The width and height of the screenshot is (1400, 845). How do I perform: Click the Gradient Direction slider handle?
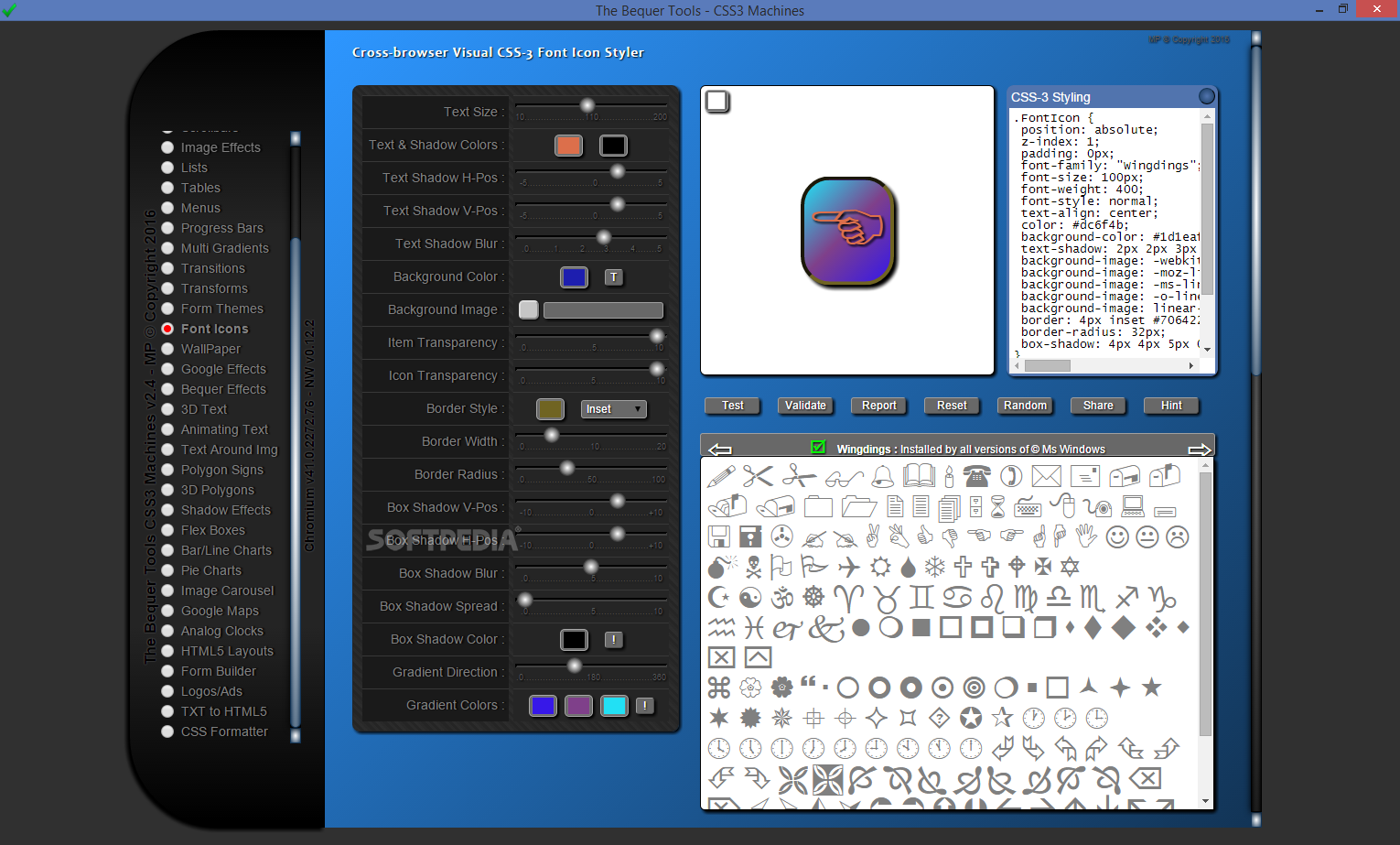pyautogui.click(x=575, y=666)
